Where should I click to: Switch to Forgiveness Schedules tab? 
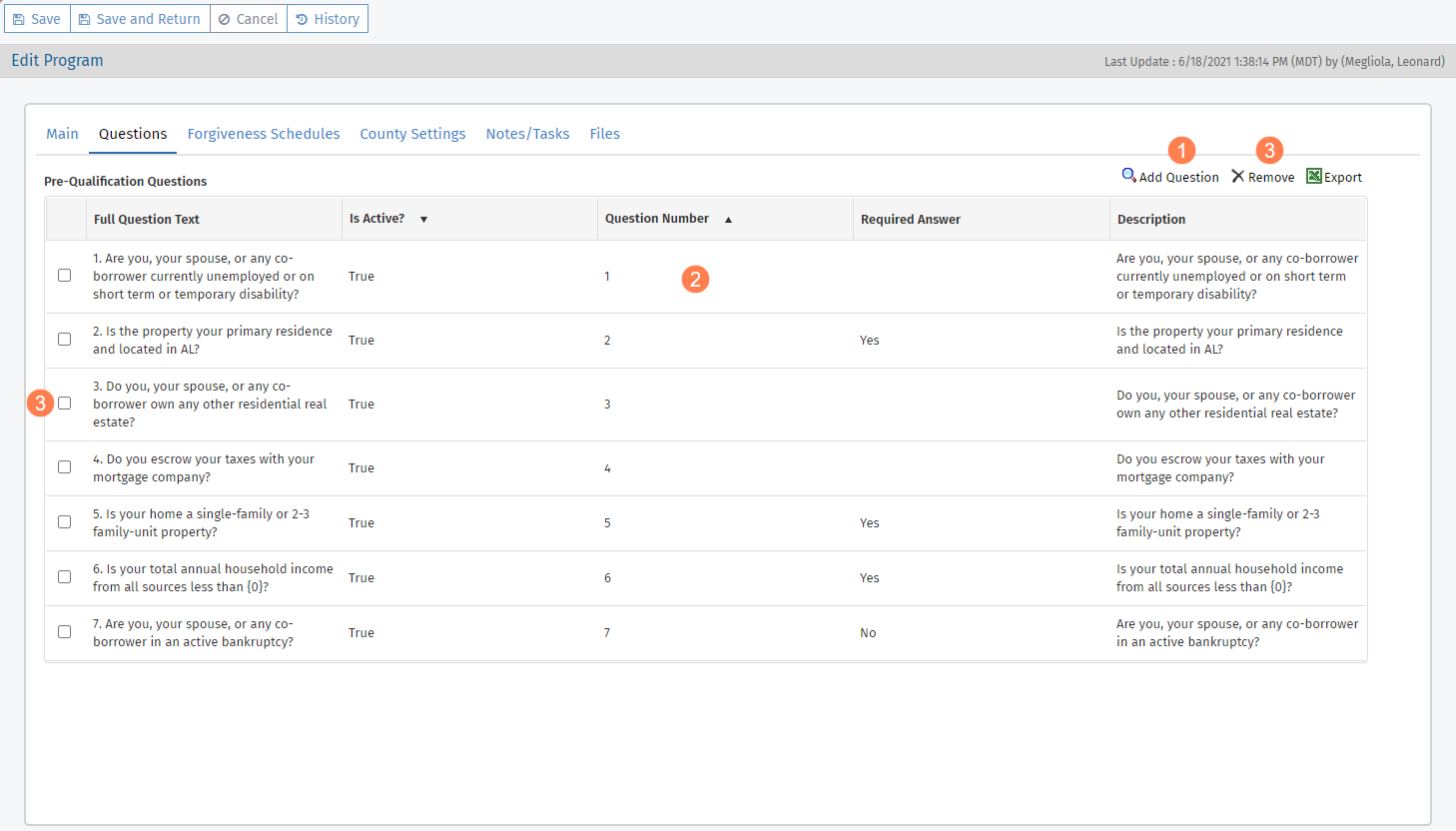(x=264, y=134)
